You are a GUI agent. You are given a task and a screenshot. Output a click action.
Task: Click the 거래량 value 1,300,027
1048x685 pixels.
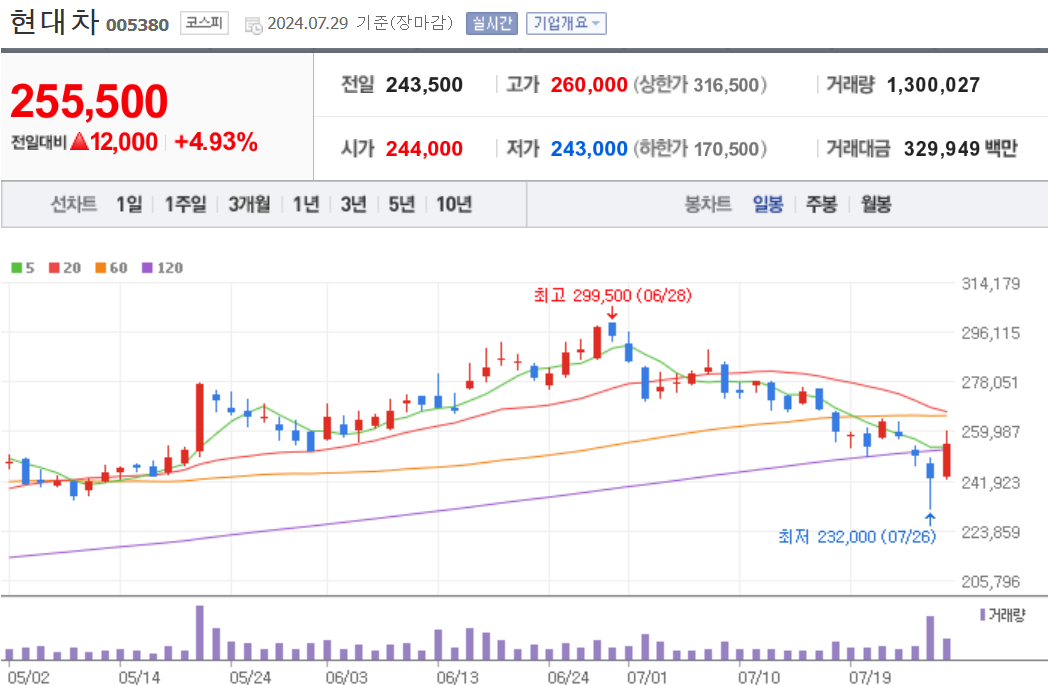(933, 85)
